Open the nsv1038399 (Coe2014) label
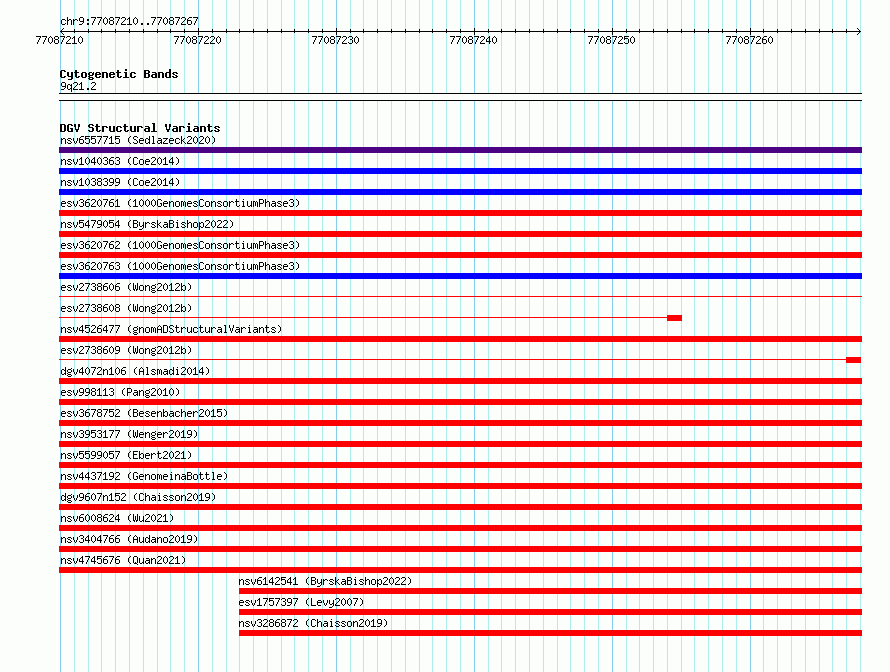Screen dimensions: 890x672 point(120,182)
